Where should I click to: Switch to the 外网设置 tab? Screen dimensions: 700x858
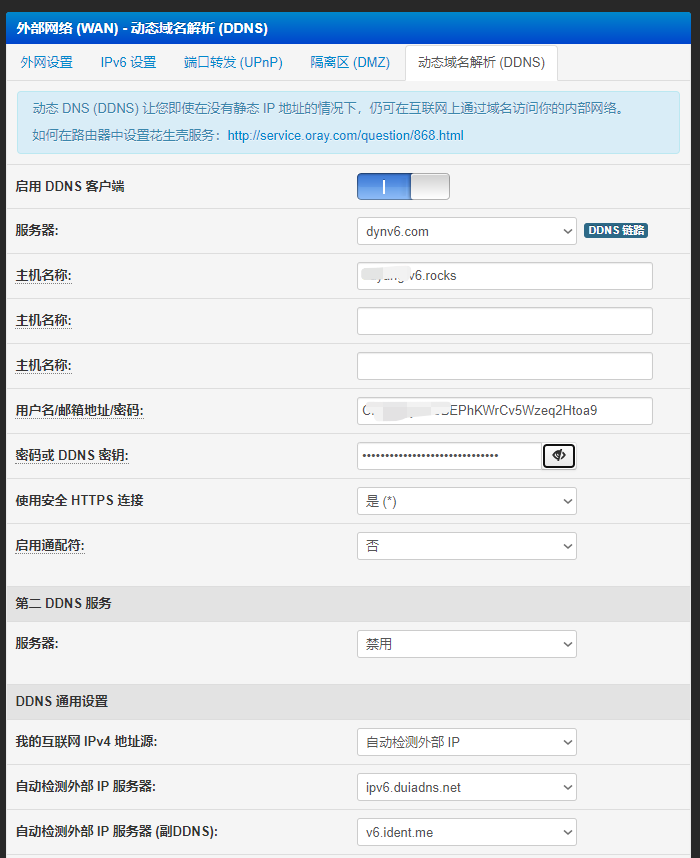tap(48, 61)
